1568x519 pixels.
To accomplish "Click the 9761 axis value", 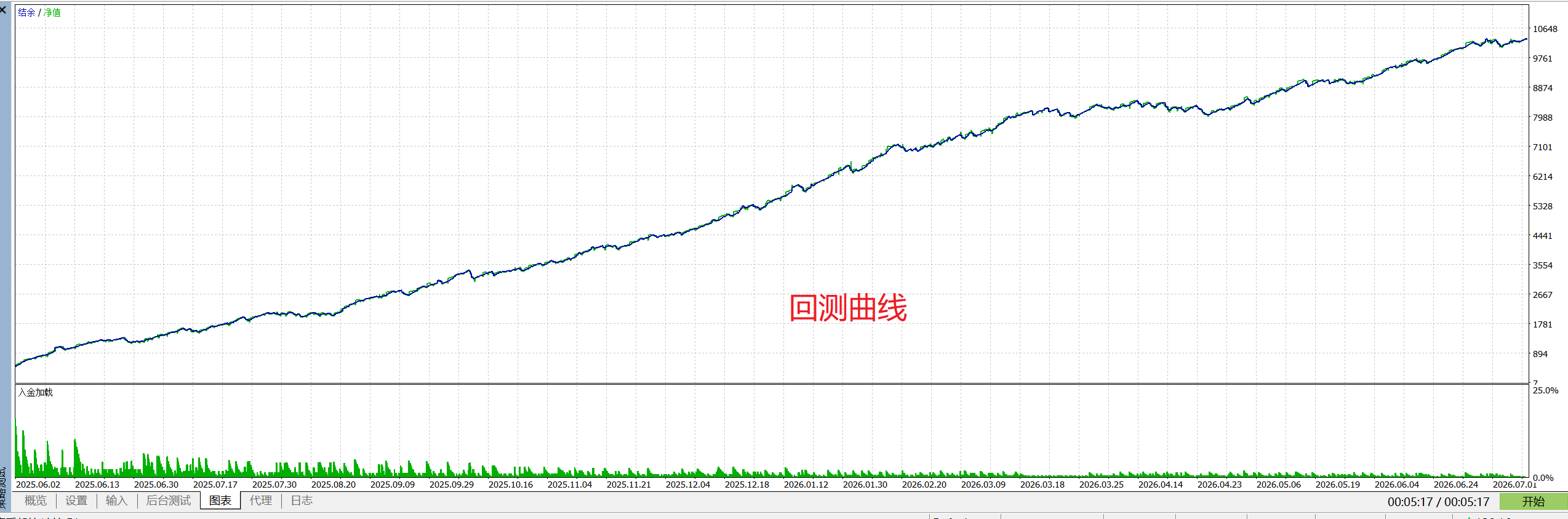I will point(1543,58).
